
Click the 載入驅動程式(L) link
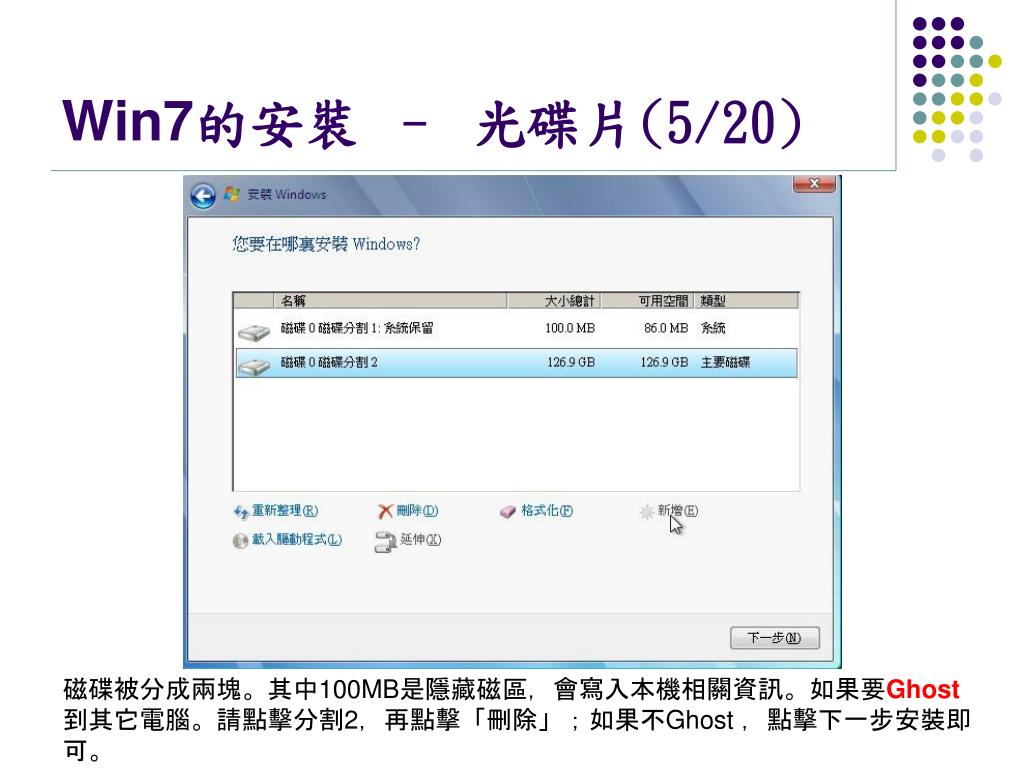click(x=297, y=539)
